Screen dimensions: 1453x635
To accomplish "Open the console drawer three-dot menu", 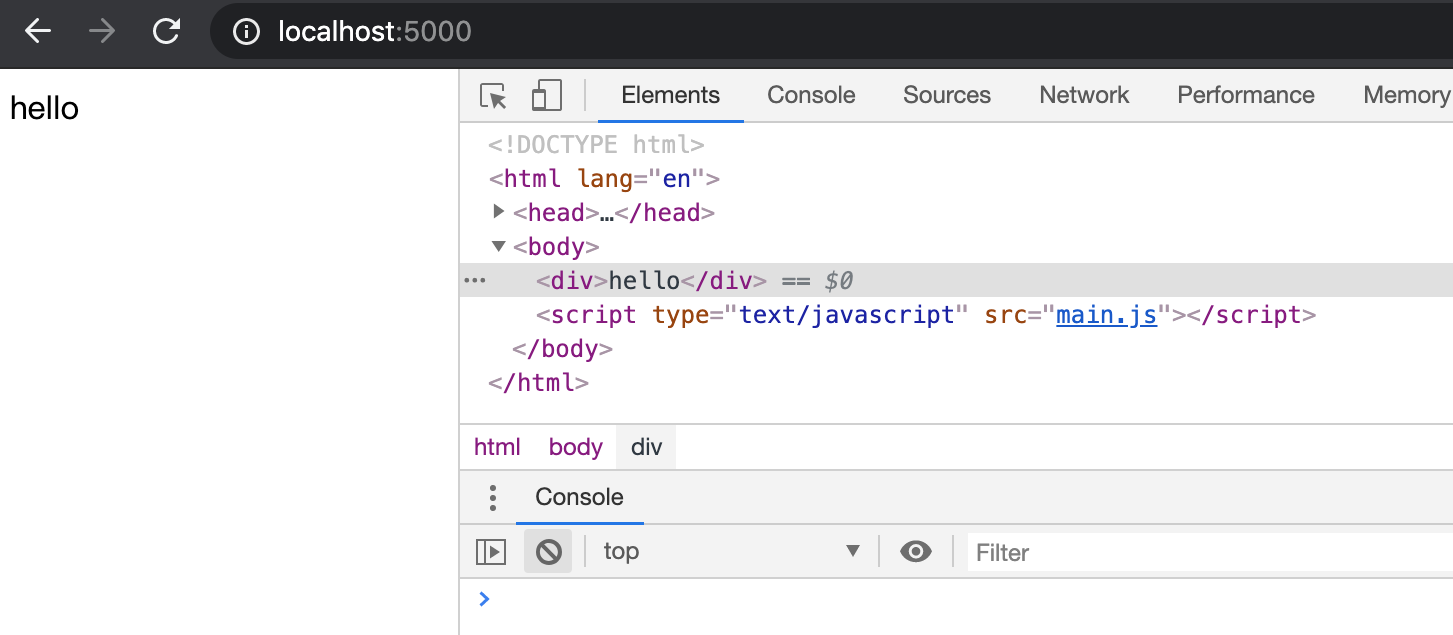I will tap(492, 498).
